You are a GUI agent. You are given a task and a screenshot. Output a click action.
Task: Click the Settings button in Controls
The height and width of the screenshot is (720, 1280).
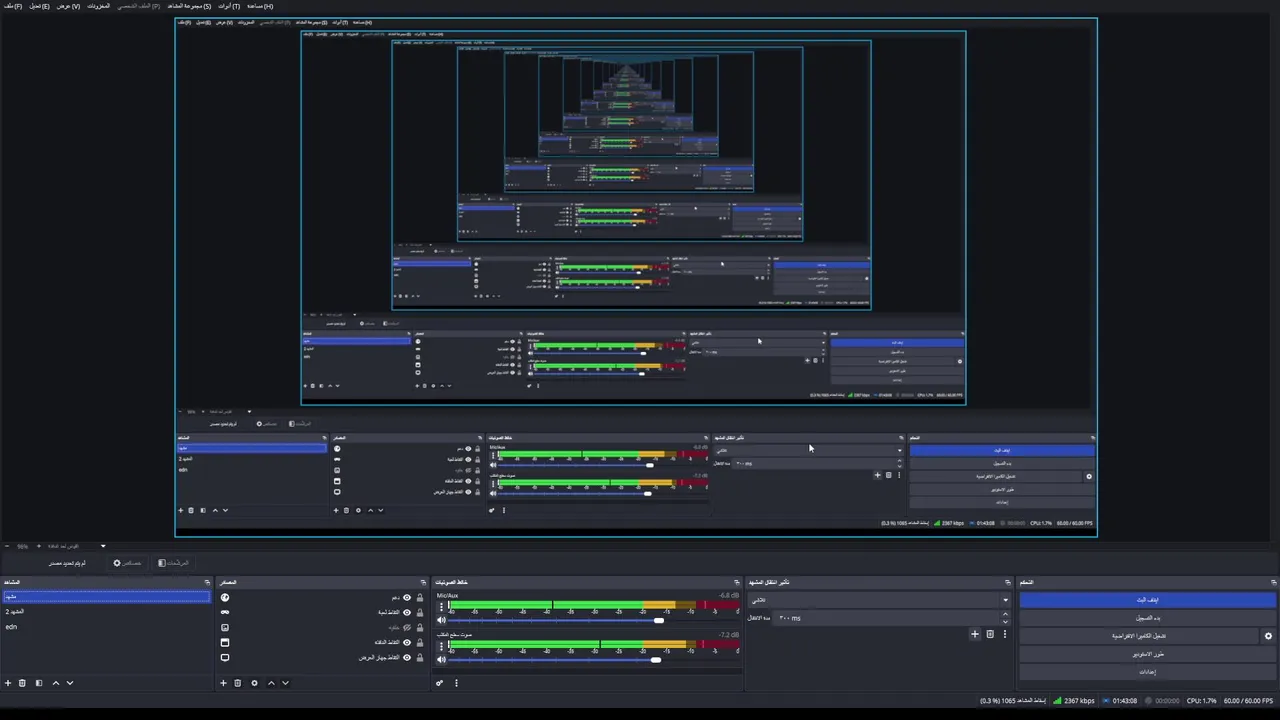point(1148,672)
